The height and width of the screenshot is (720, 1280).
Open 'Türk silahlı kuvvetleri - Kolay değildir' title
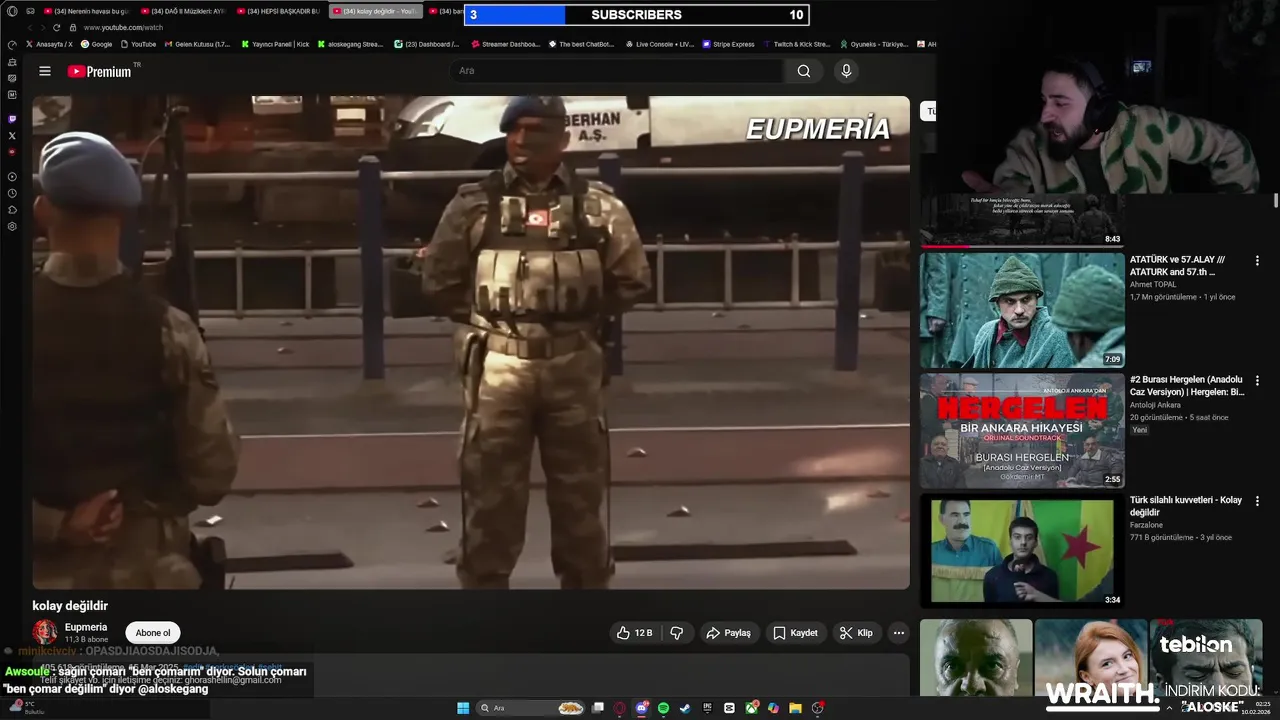pos(1186,506)
